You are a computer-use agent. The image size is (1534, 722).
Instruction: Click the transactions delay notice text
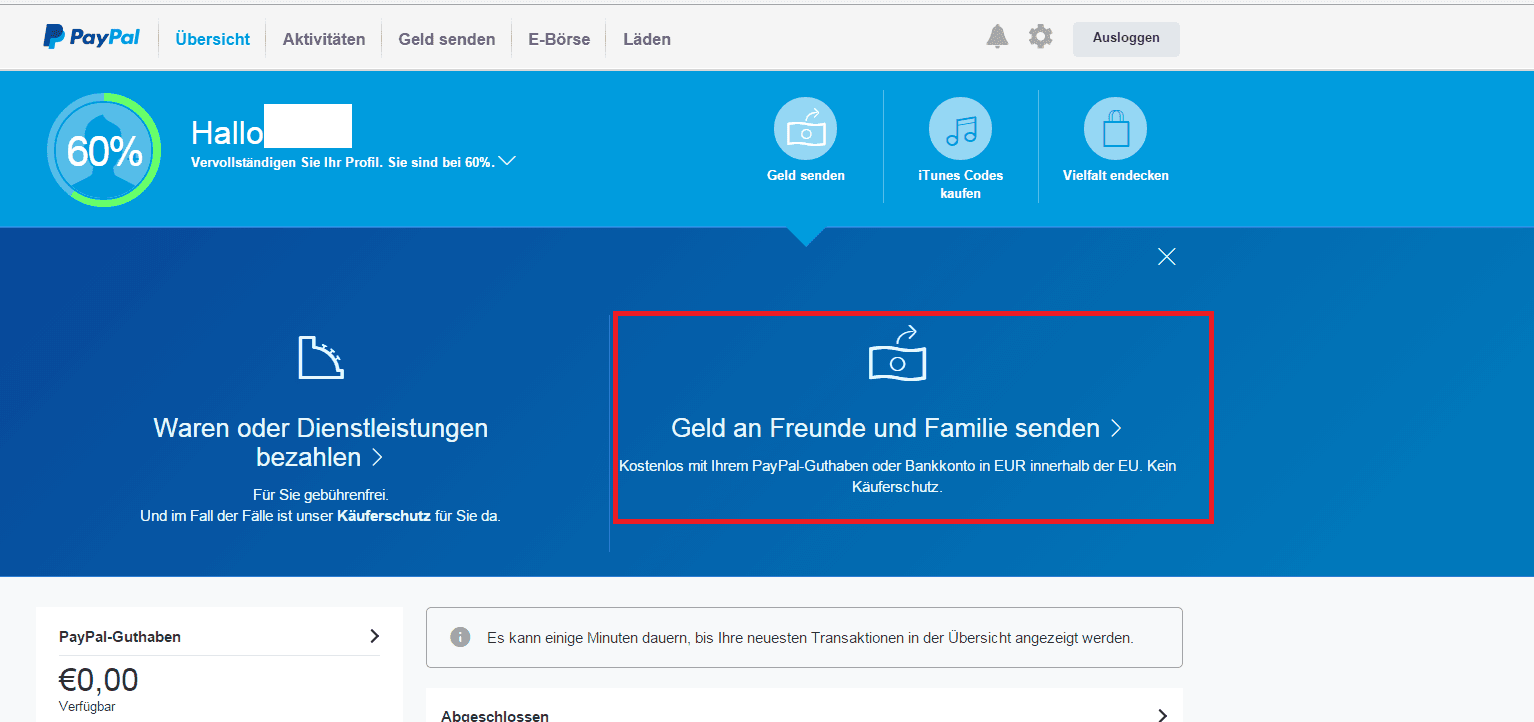[810, 637]
